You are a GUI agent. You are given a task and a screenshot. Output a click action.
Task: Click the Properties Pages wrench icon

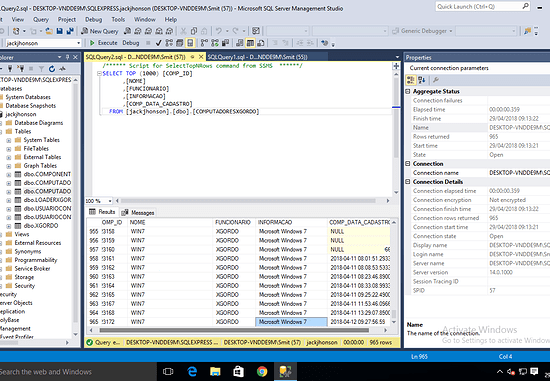tap(436, 80)
